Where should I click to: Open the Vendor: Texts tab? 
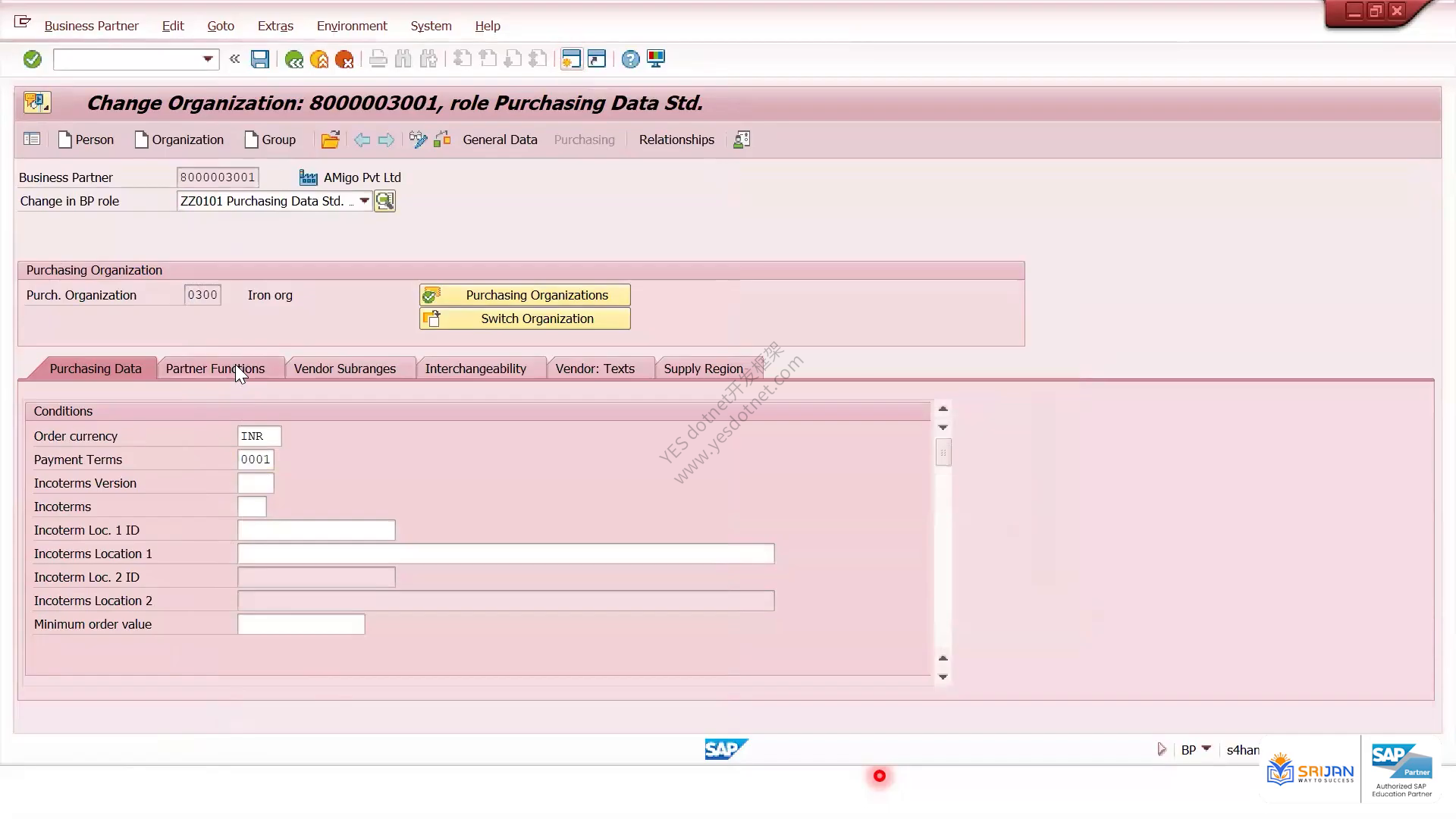point(595,369)
